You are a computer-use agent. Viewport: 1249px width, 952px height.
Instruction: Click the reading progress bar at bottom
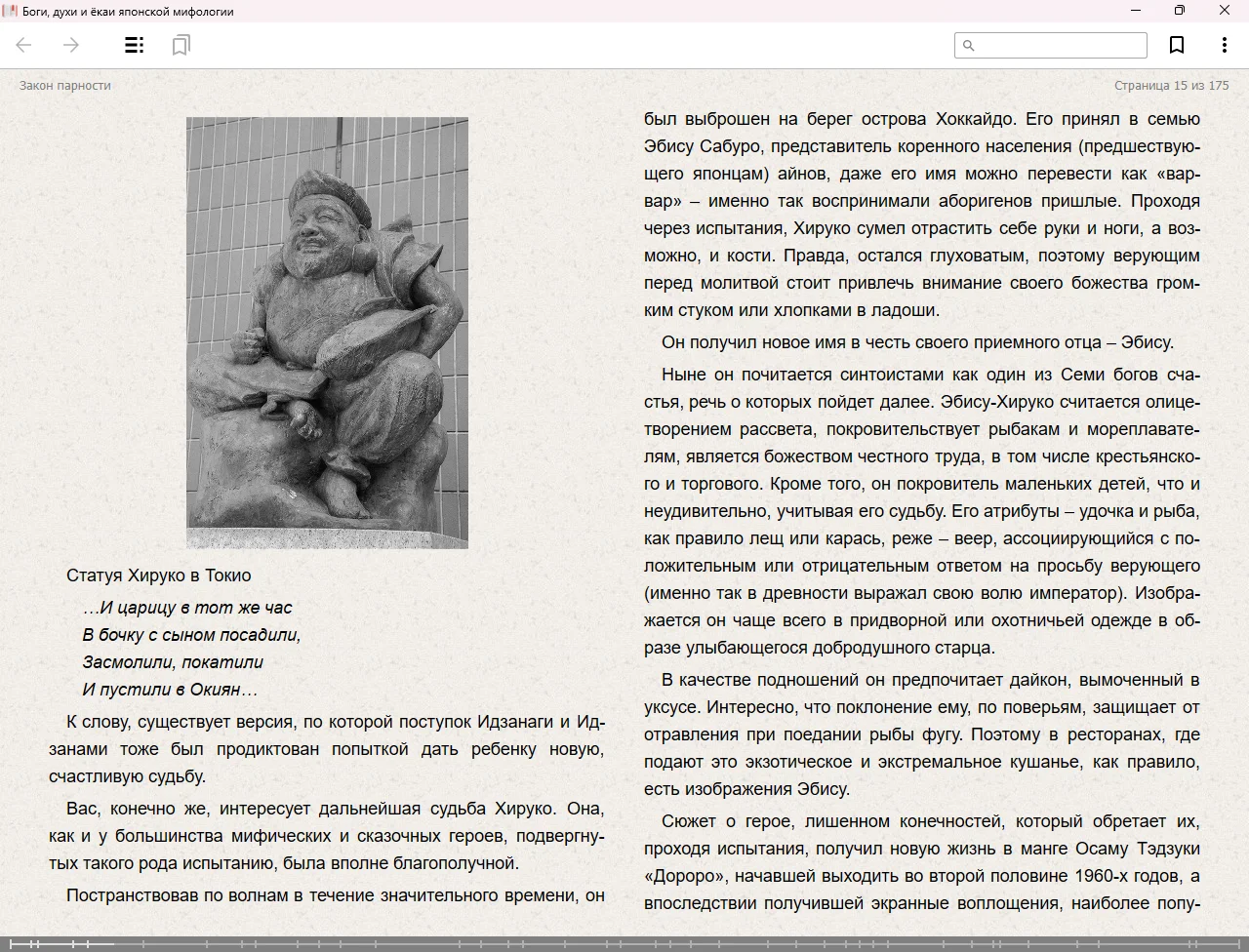tap(624, 943)
